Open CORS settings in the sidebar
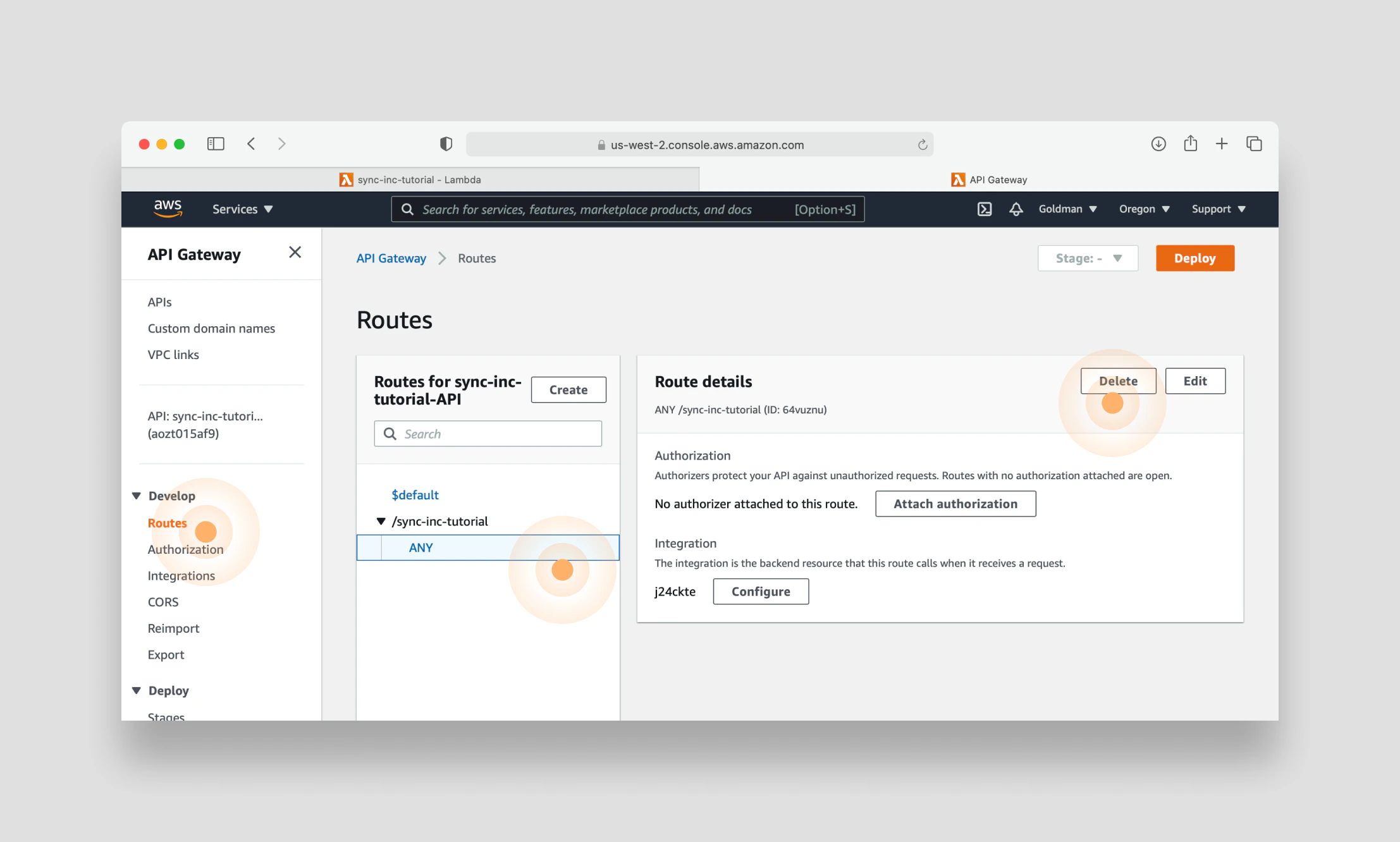This screenshot has height=842, width=1400. [x=163, y=602]
